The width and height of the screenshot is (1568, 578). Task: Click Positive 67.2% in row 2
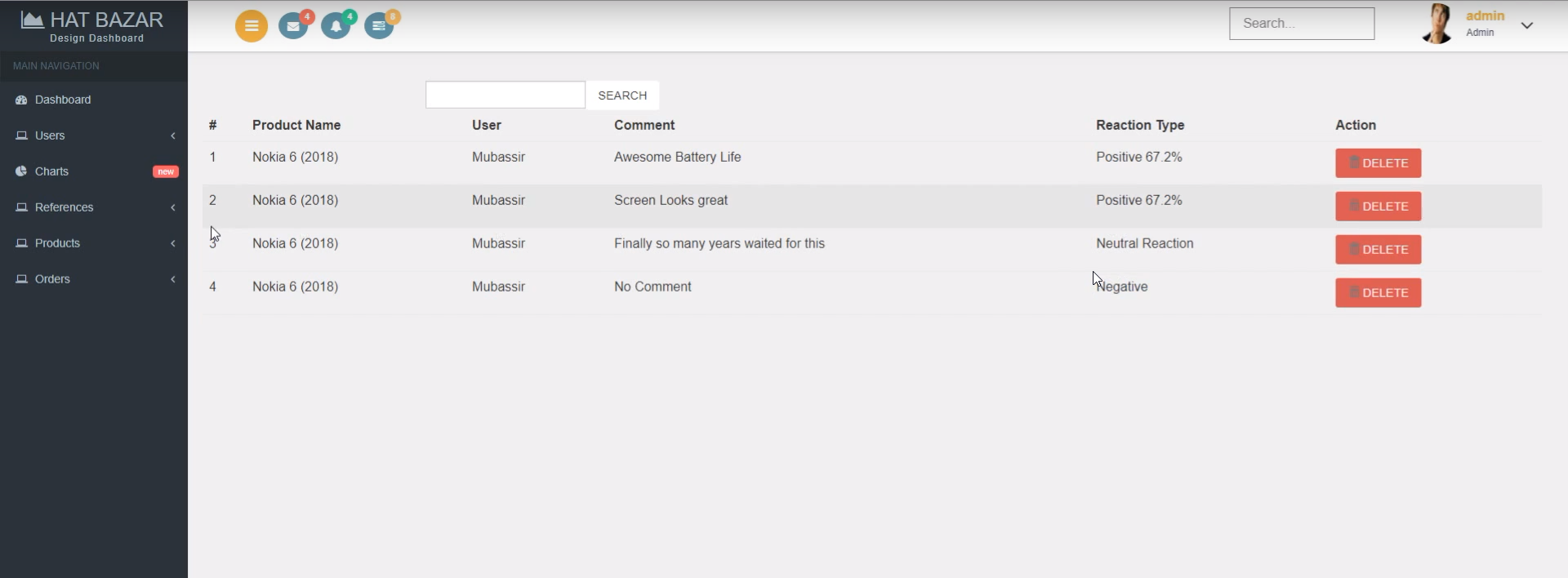[1139, 200]
